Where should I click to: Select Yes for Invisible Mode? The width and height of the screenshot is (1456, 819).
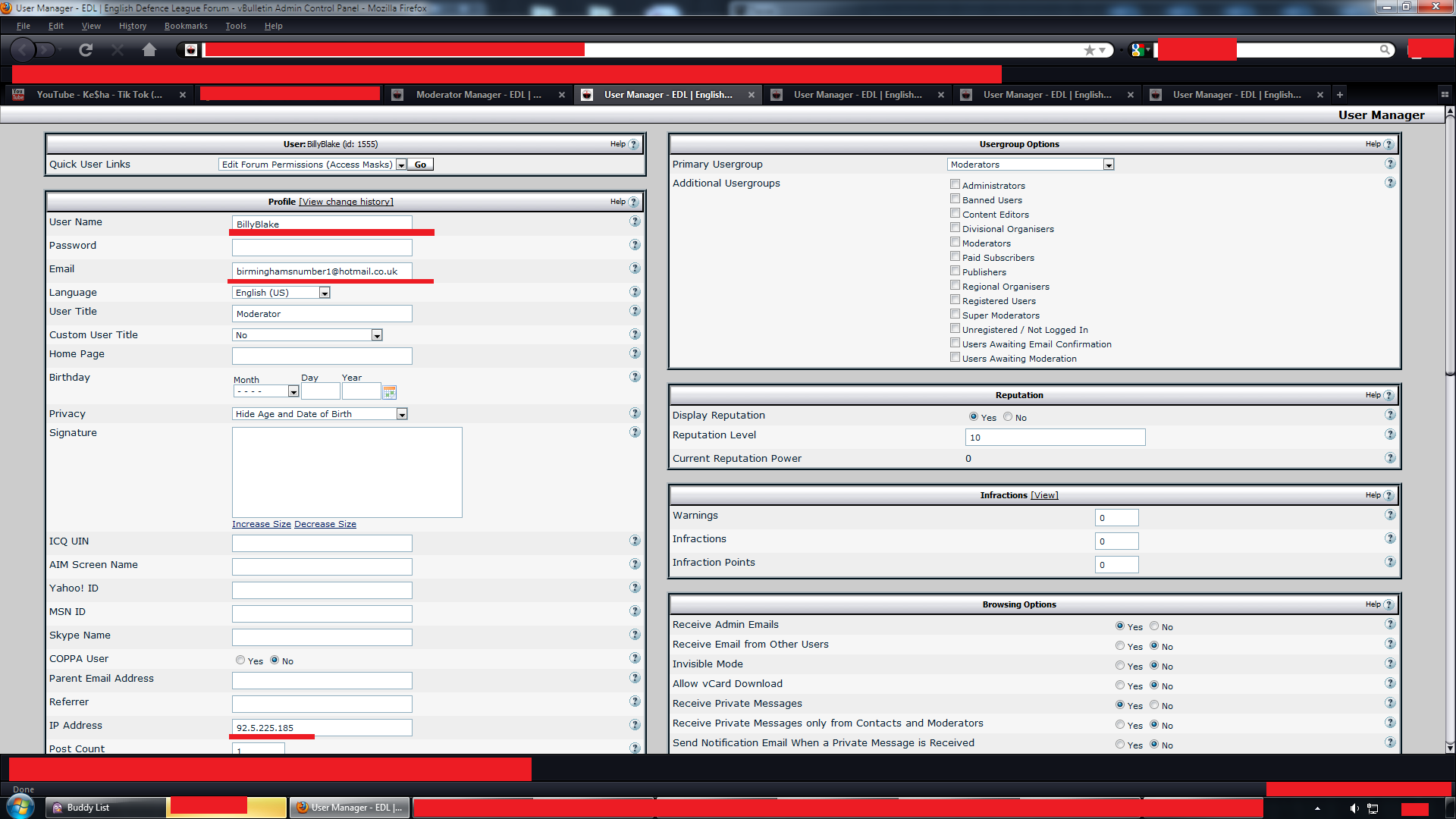[x=1120, y=666]
